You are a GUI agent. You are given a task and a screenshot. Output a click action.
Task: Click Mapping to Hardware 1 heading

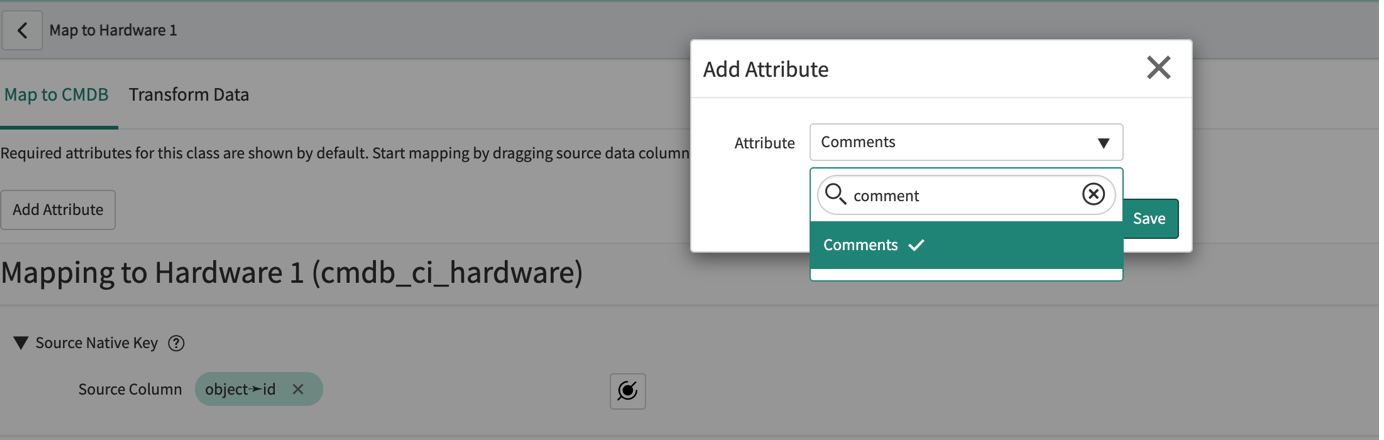292,272
